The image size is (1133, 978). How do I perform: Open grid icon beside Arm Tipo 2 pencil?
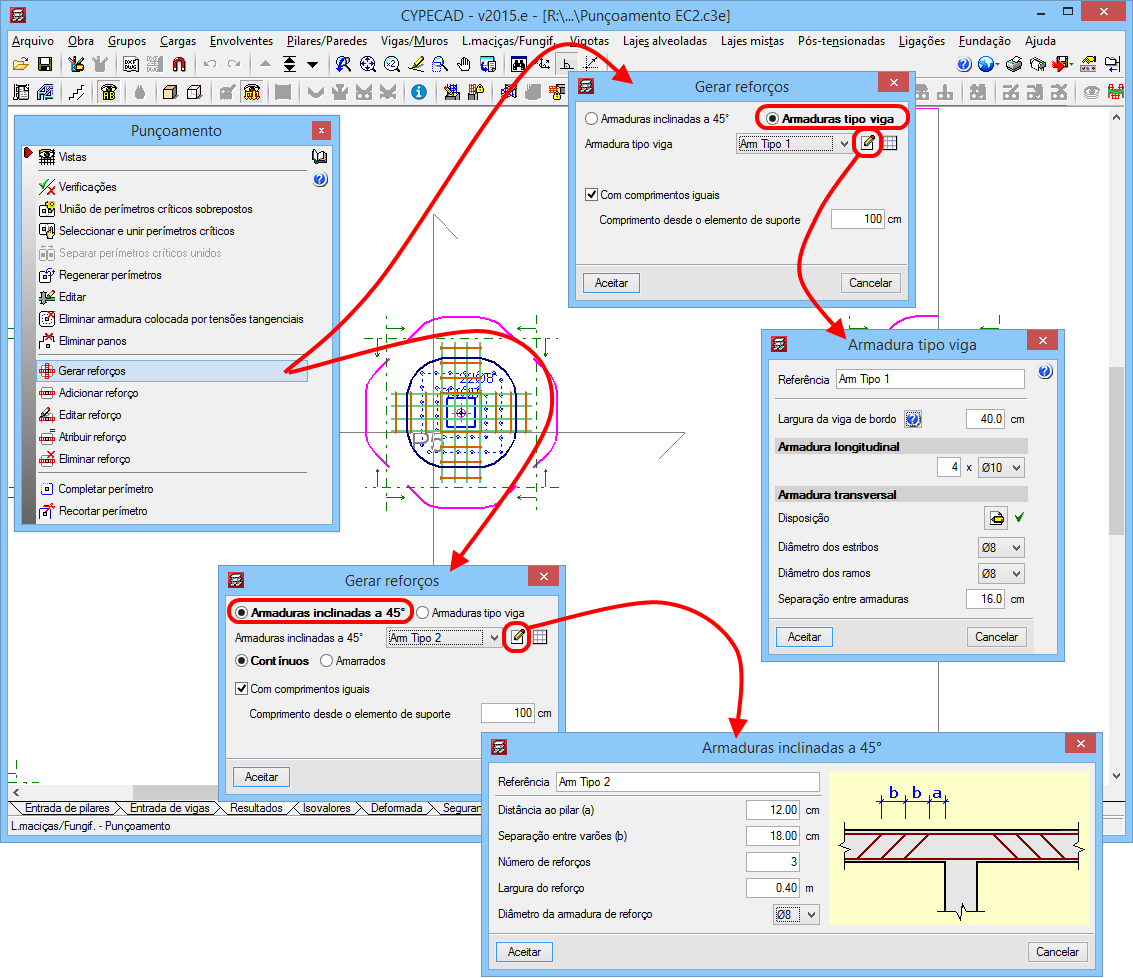coord(540,637)
